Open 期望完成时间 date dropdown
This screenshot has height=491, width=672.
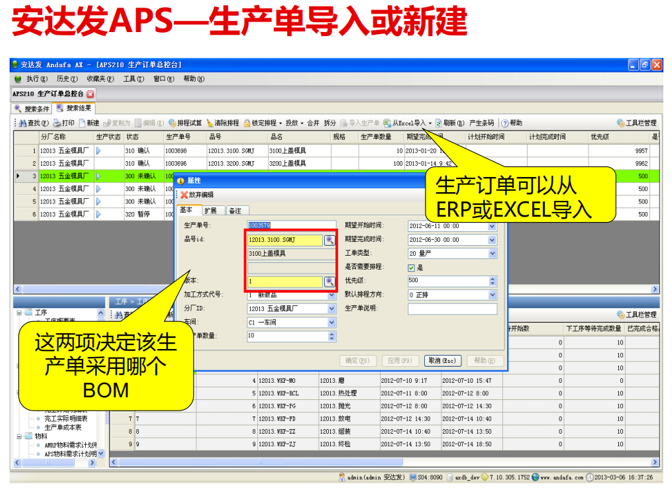click(492, 240)
